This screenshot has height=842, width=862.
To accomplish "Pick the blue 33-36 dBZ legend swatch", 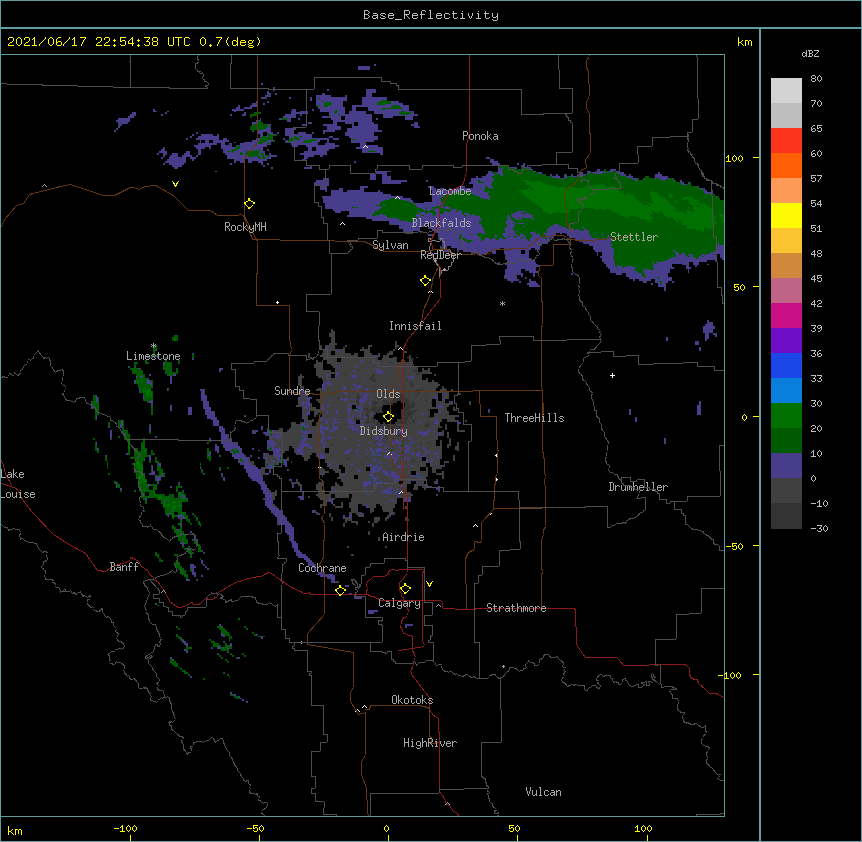I will (786, 365).
